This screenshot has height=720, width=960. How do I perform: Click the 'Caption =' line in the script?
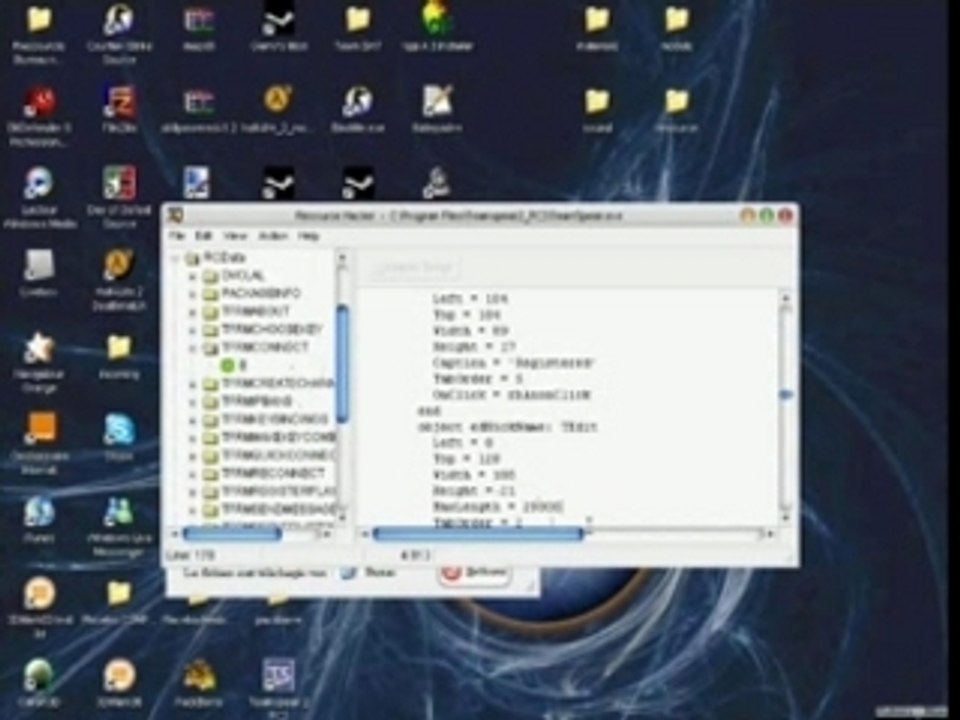513,362
